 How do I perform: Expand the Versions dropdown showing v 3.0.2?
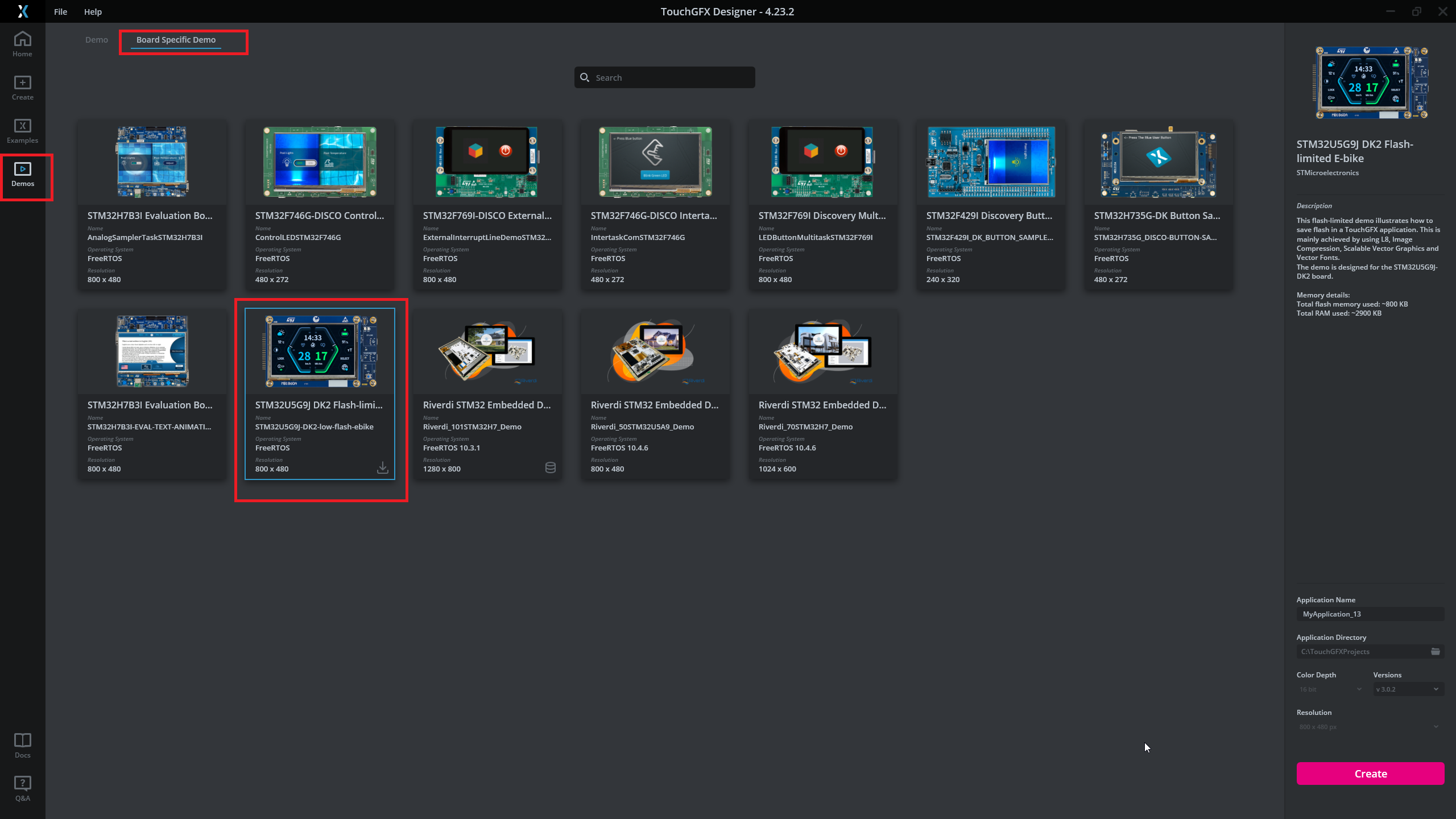tap(1407, 689)
